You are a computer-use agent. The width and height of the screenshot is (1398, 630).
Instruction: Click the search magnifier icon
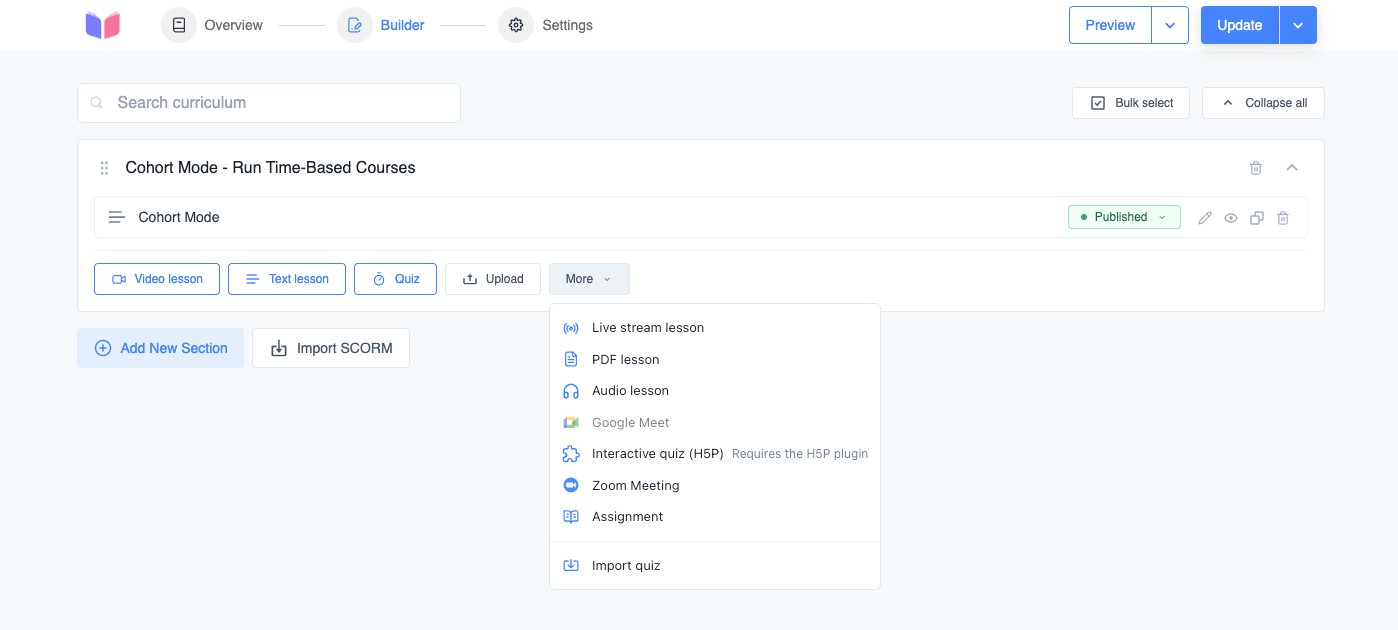pyautogui.click(x=97, y=103)
